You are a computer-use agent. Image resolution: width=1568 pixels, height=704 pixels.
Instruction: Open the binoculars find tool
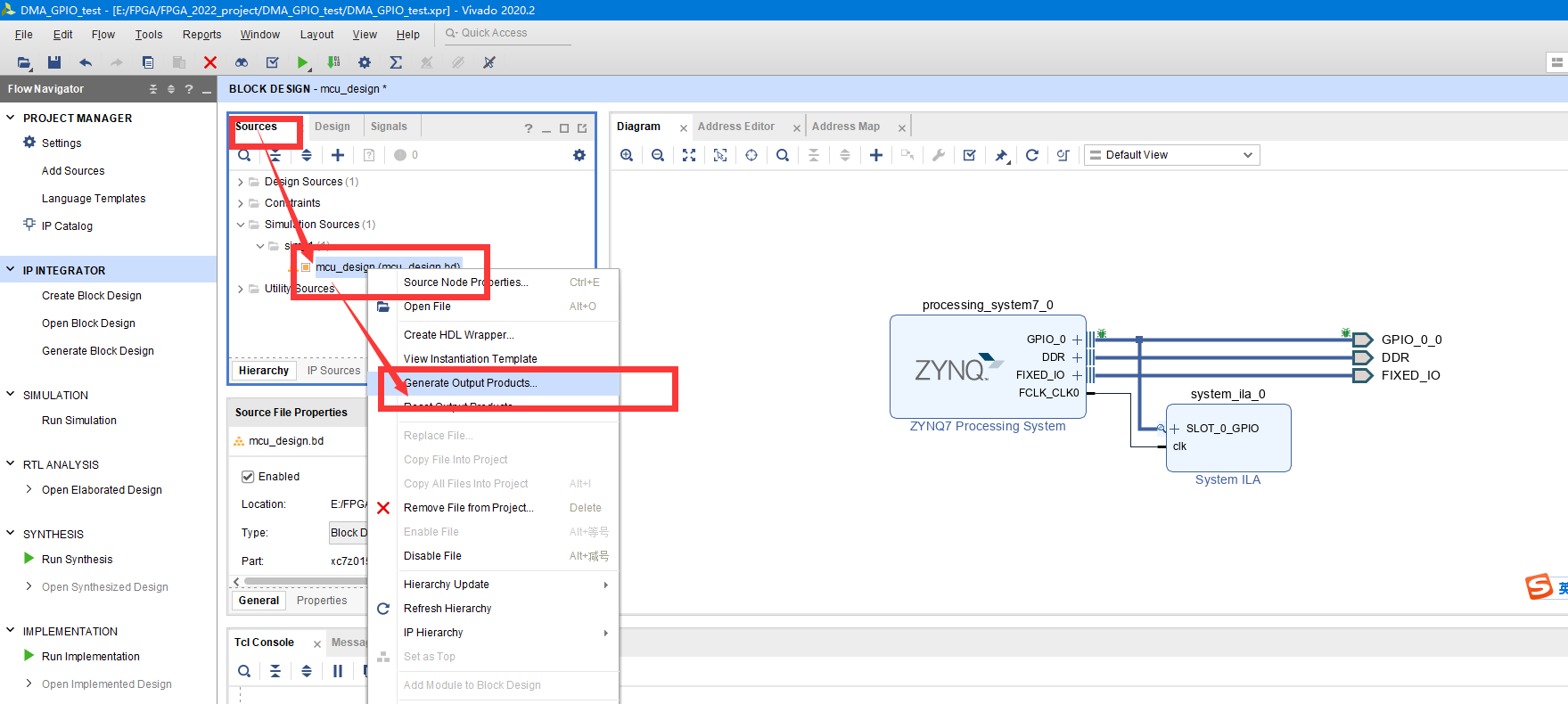[242, 62]
